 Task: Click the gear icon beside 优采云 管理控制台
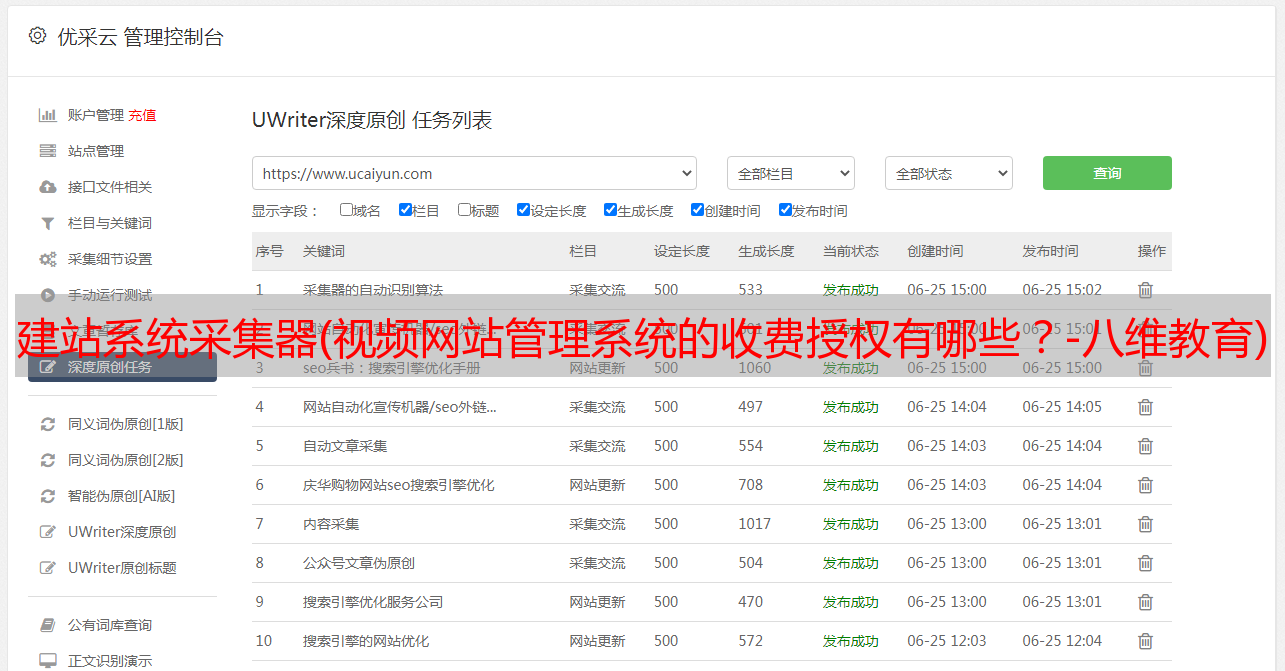[x=37, y=36]
